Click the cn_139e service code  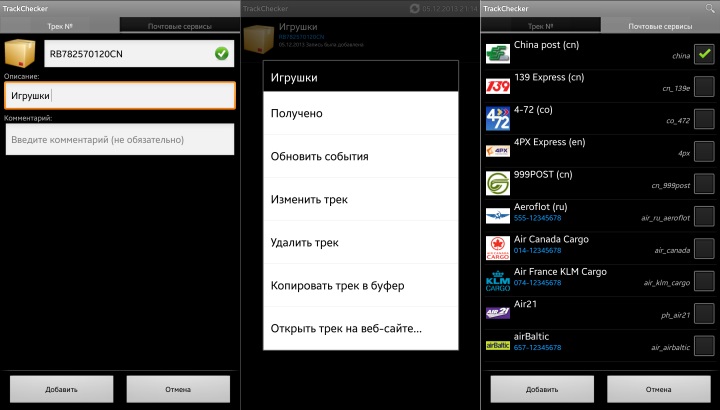point(676,88)
